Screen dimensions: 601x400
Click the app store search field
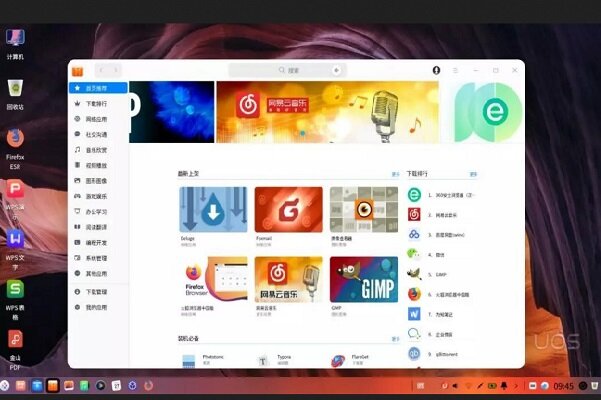click(285, 71)
